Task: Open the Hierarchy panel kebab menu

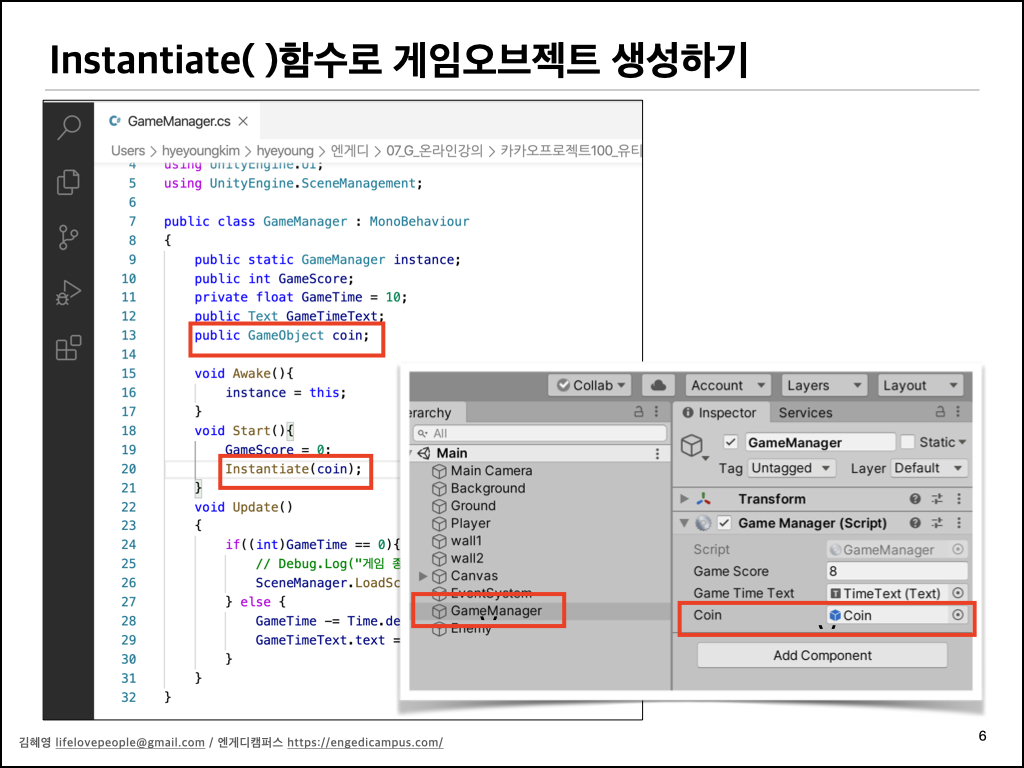Action: [656, 412]
